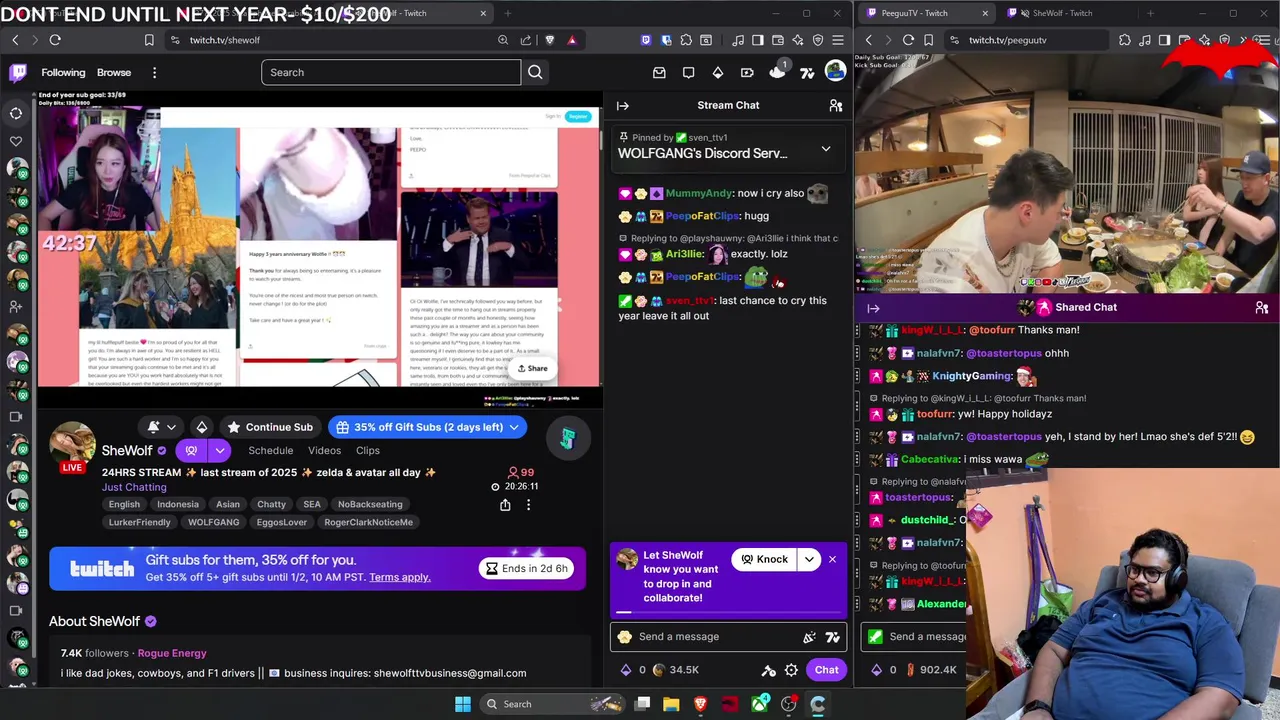The height and width of the screenshot is (720, 1280).
Task: Toggle sidebar panel in SheWolf browser toolbar
Action: click(757, 40)
